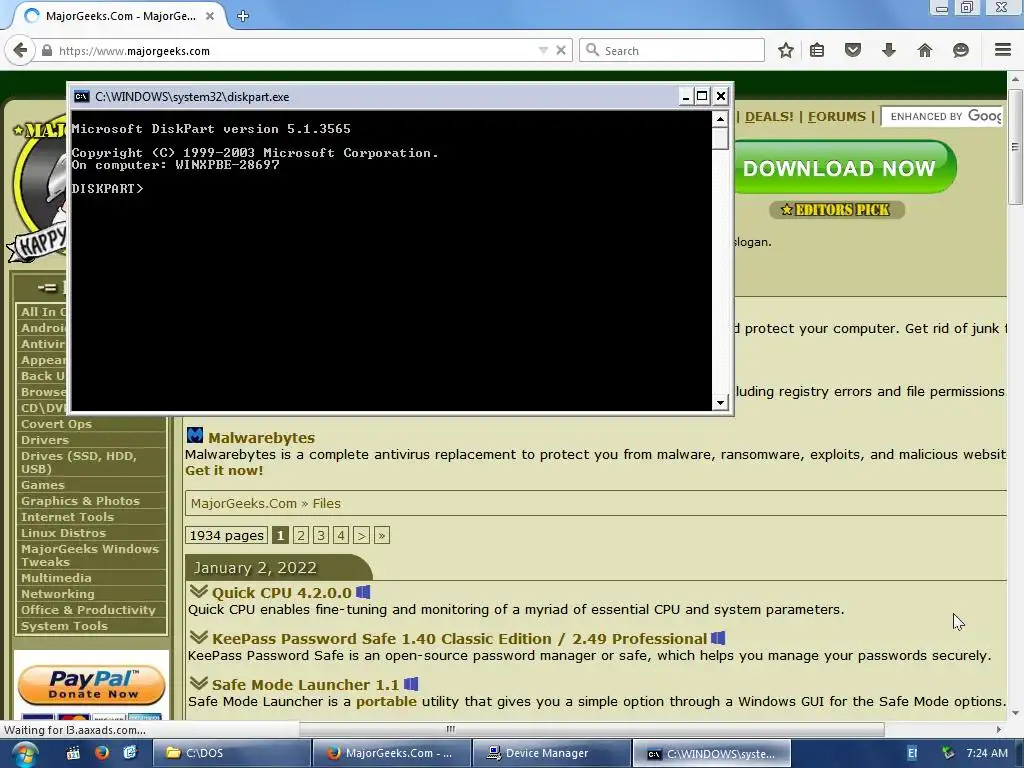This screenshot has height=768, width=1024.
Task: Jump to last page with » button
Action: pos(382,536)
